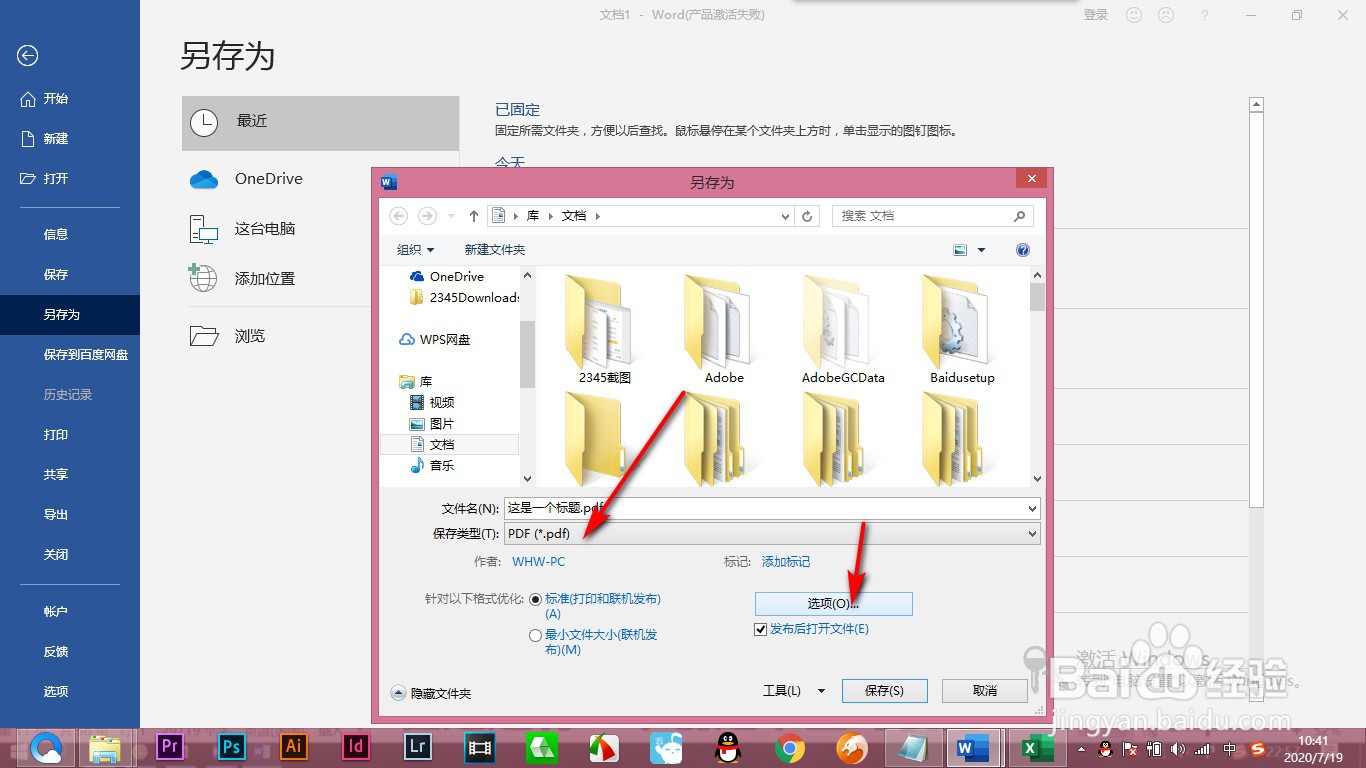1366x768 pixels.
Task: Click the author WHW-PC link
Action: click(x=538, y=562)
